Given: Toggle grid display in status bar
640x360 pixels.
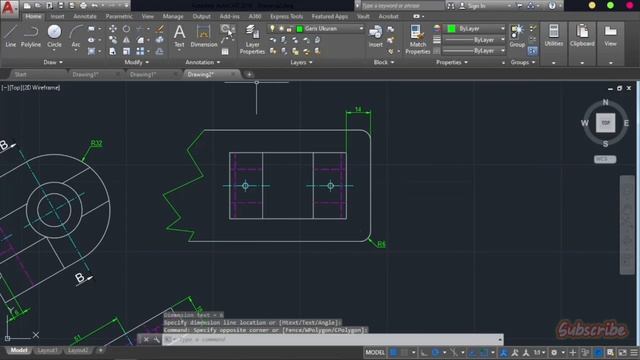Looking at the screenshot, I should [x=393, y=352].
